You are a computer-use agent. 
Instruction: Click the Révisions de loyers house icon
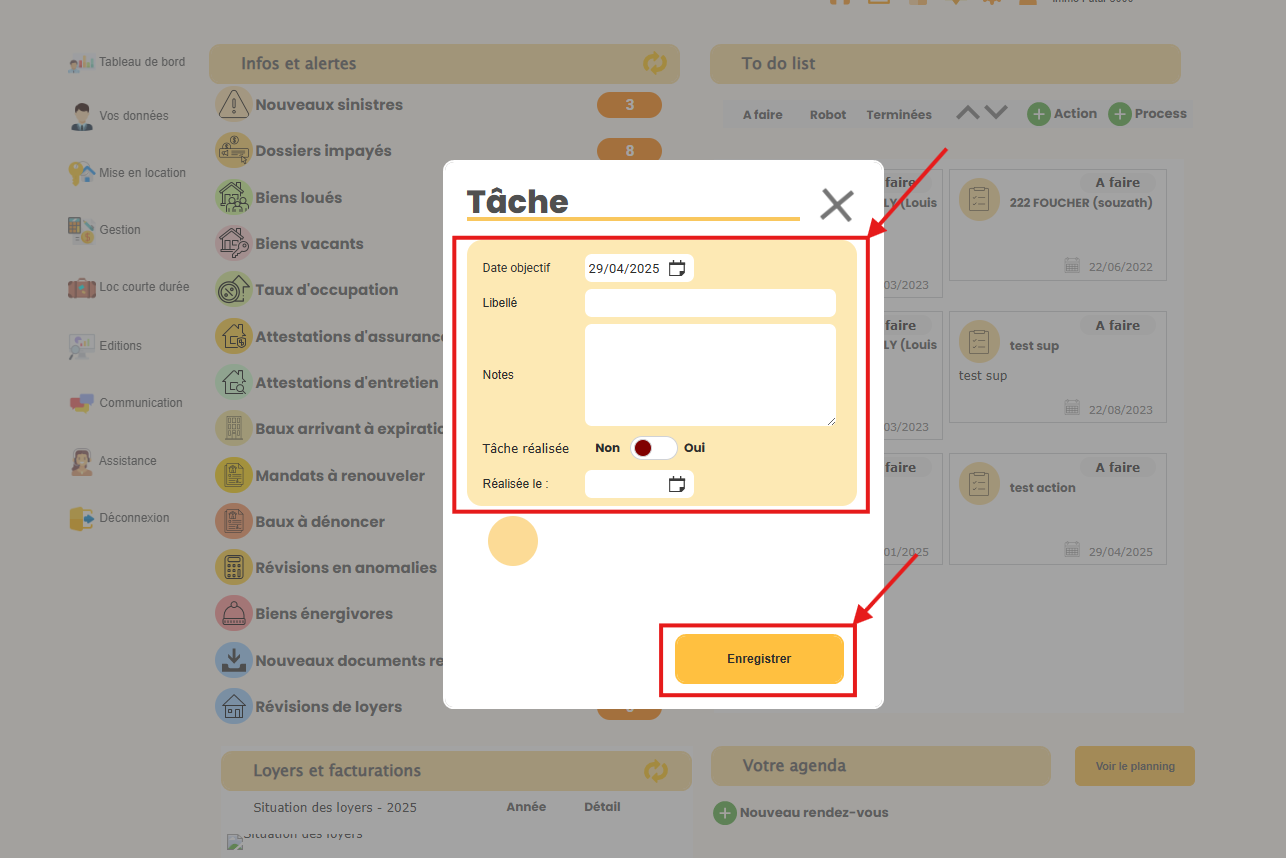pos(233,706)
